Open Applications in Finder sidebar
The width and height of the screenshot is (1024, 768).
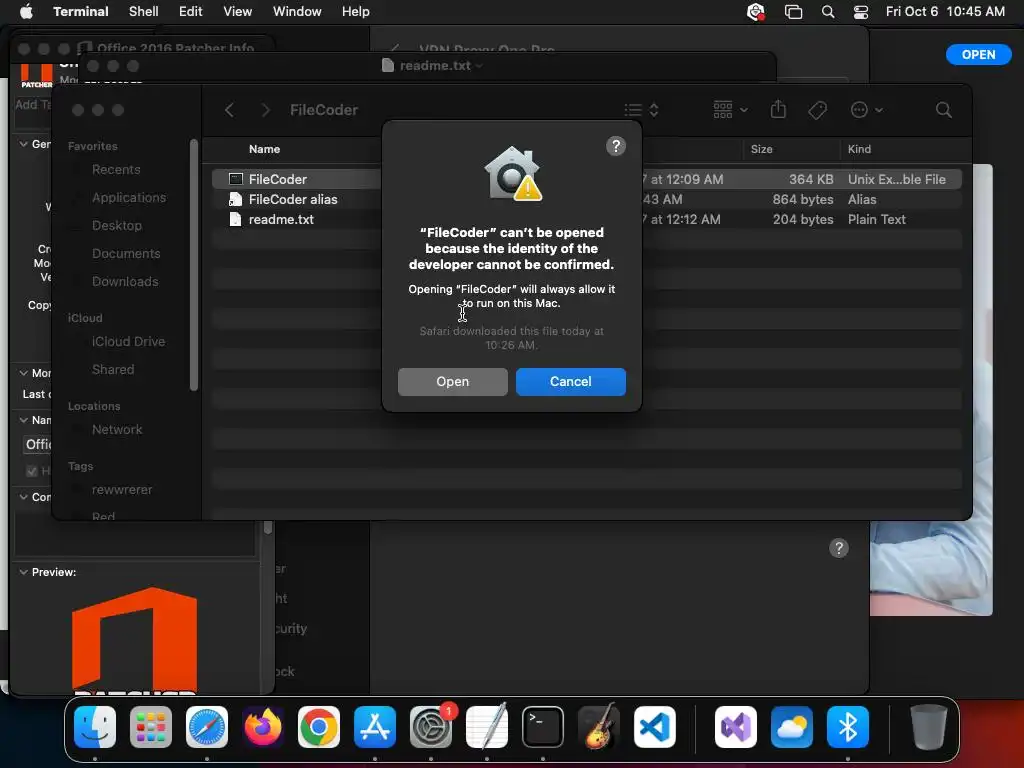(129, 197)
